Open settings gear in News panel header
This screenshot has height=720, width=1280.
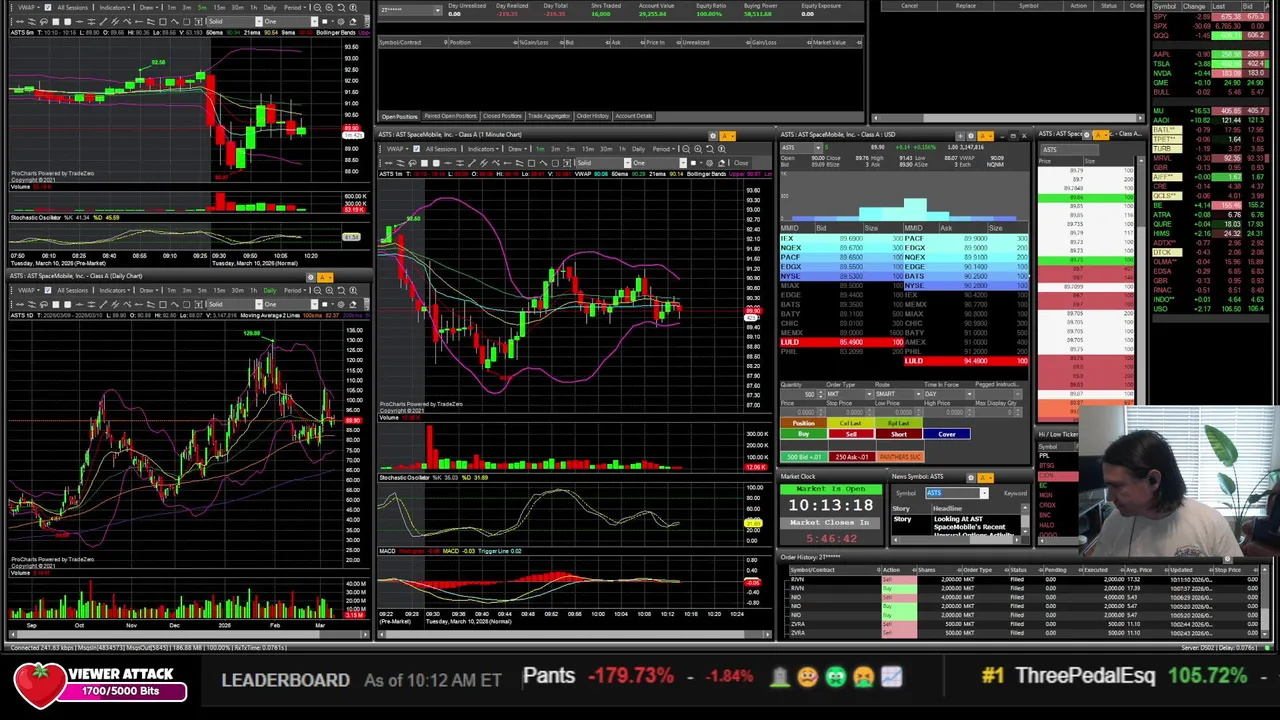[971, 477]
